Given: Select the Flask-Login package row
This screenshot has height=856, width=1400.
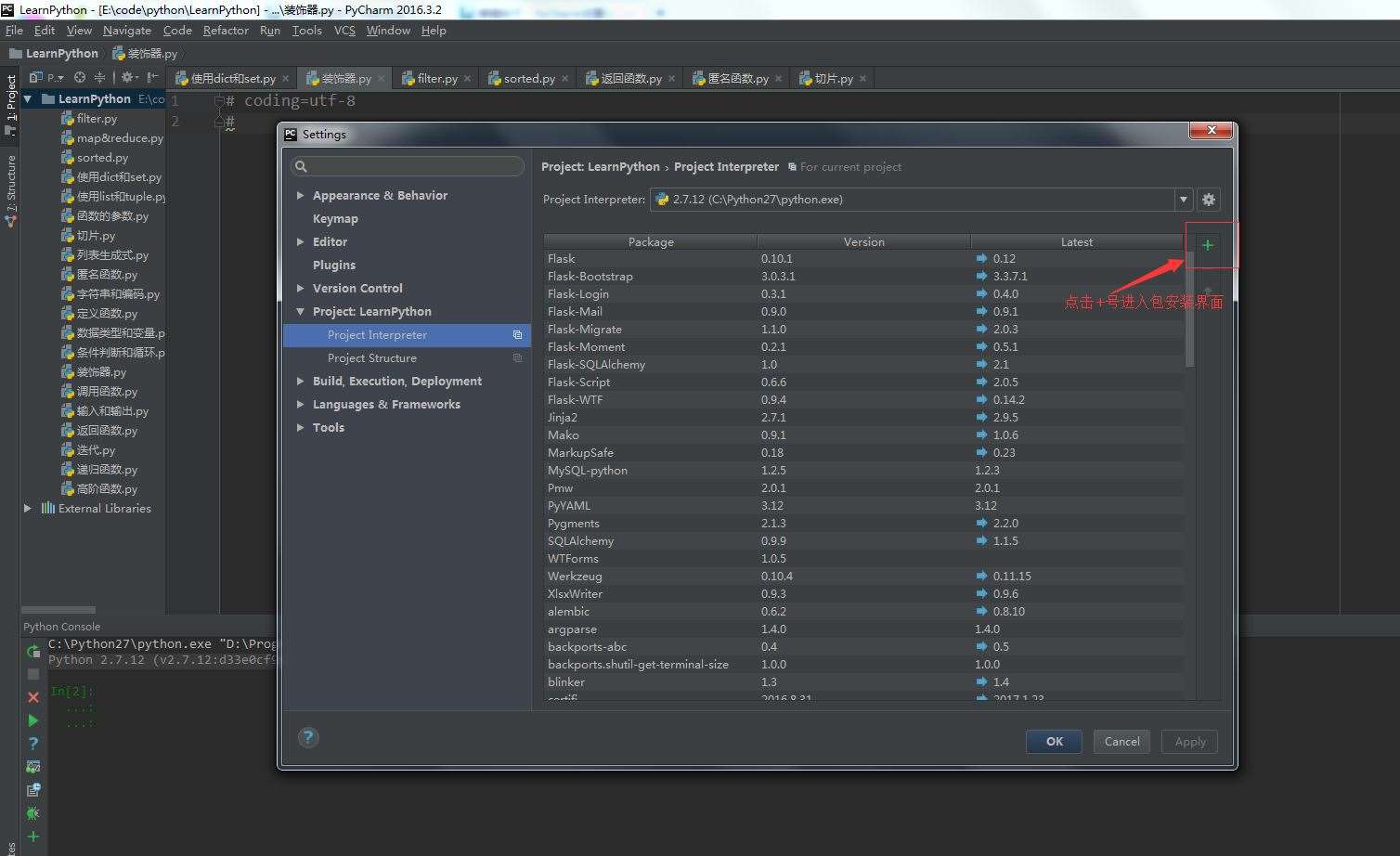Looking at the screenshot, I should (x=650, y=294).
